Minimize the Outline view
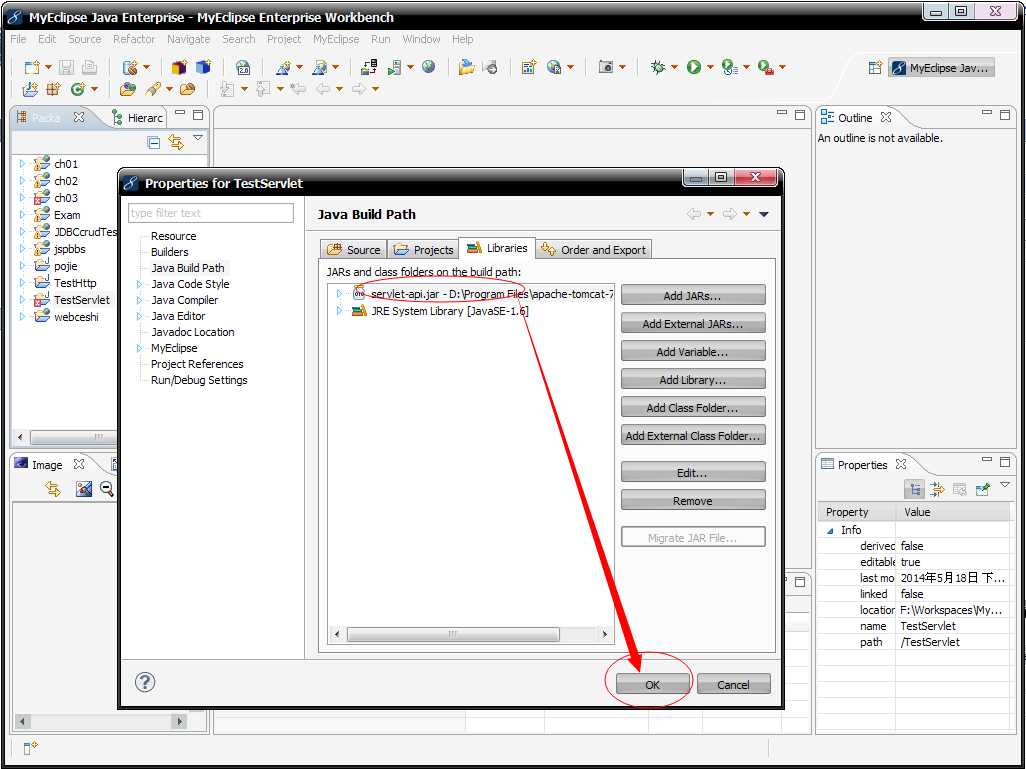This screenshot has height=769, width=1026. (x=987, y=114)
